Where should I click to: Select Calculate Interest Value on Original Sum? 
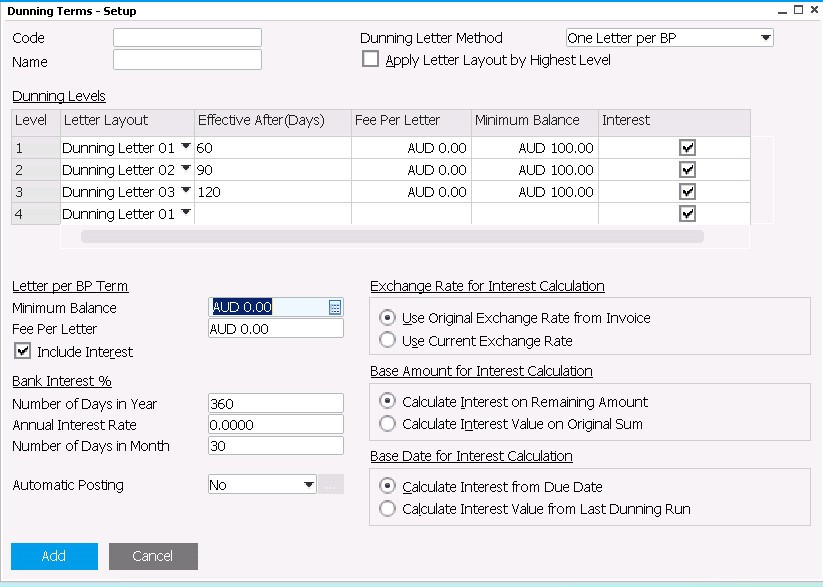[x=387, y=424]
